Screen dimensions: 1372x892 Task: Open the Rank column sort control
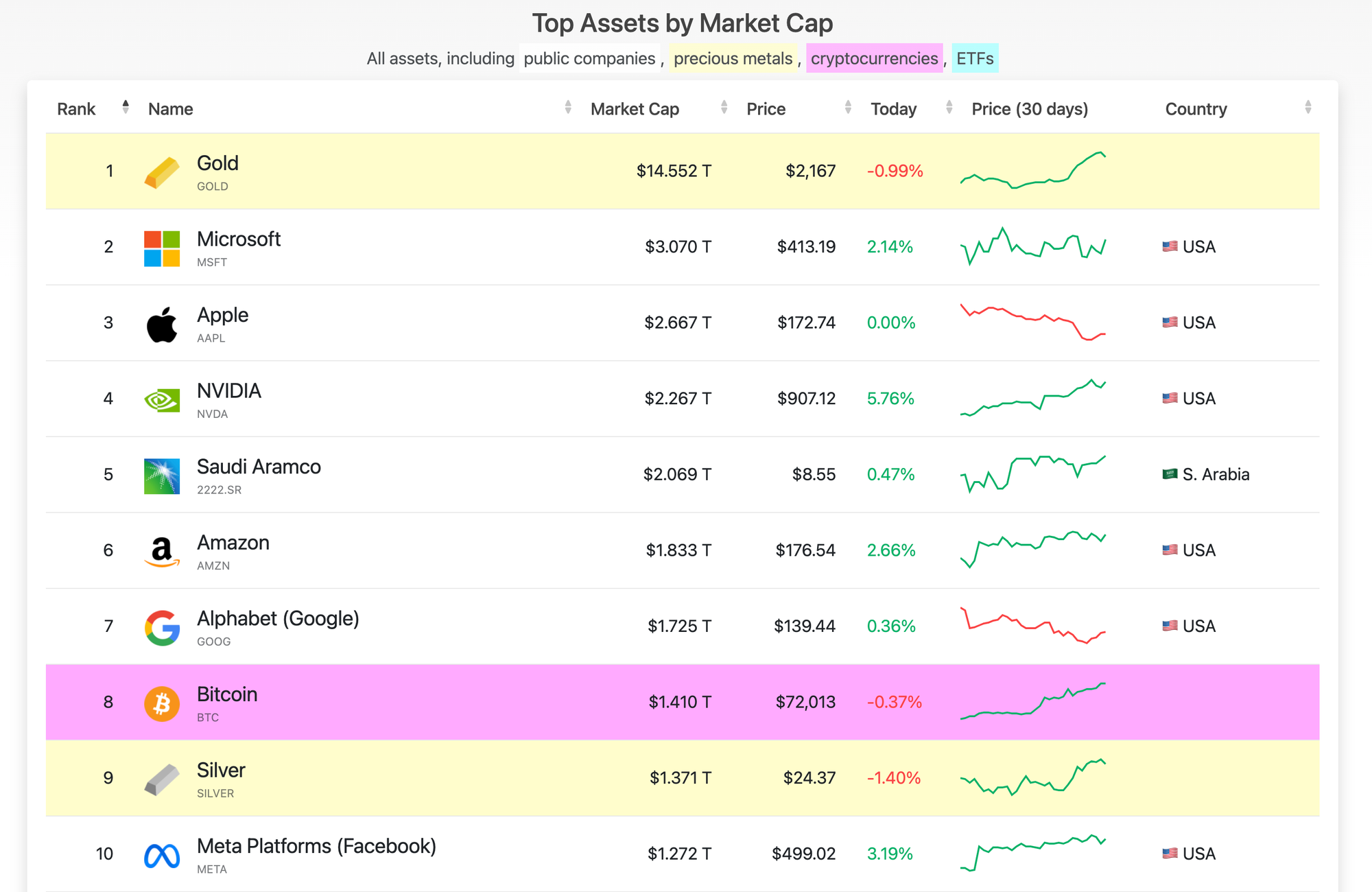[x=126, y=108]
